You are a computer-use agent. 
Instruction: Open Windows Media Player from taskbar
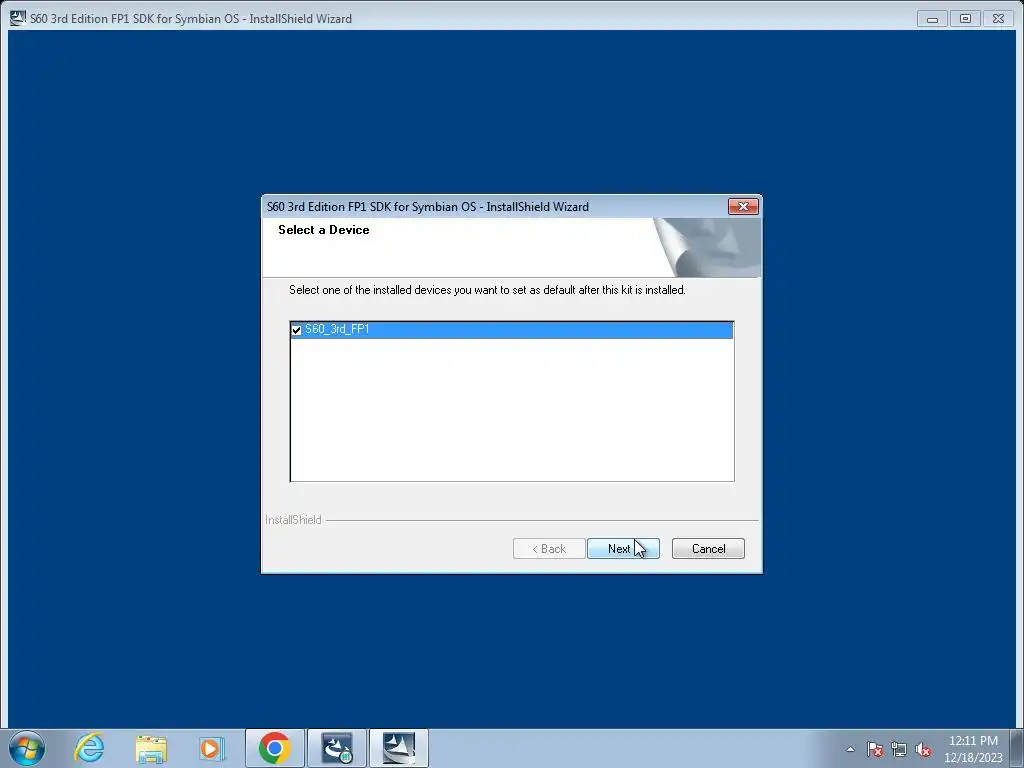coord(212,748)
